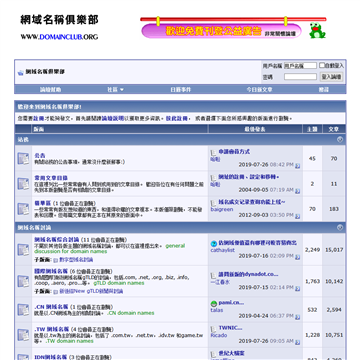
Task: Open the 公告 forum
Action: click(40, 156)
